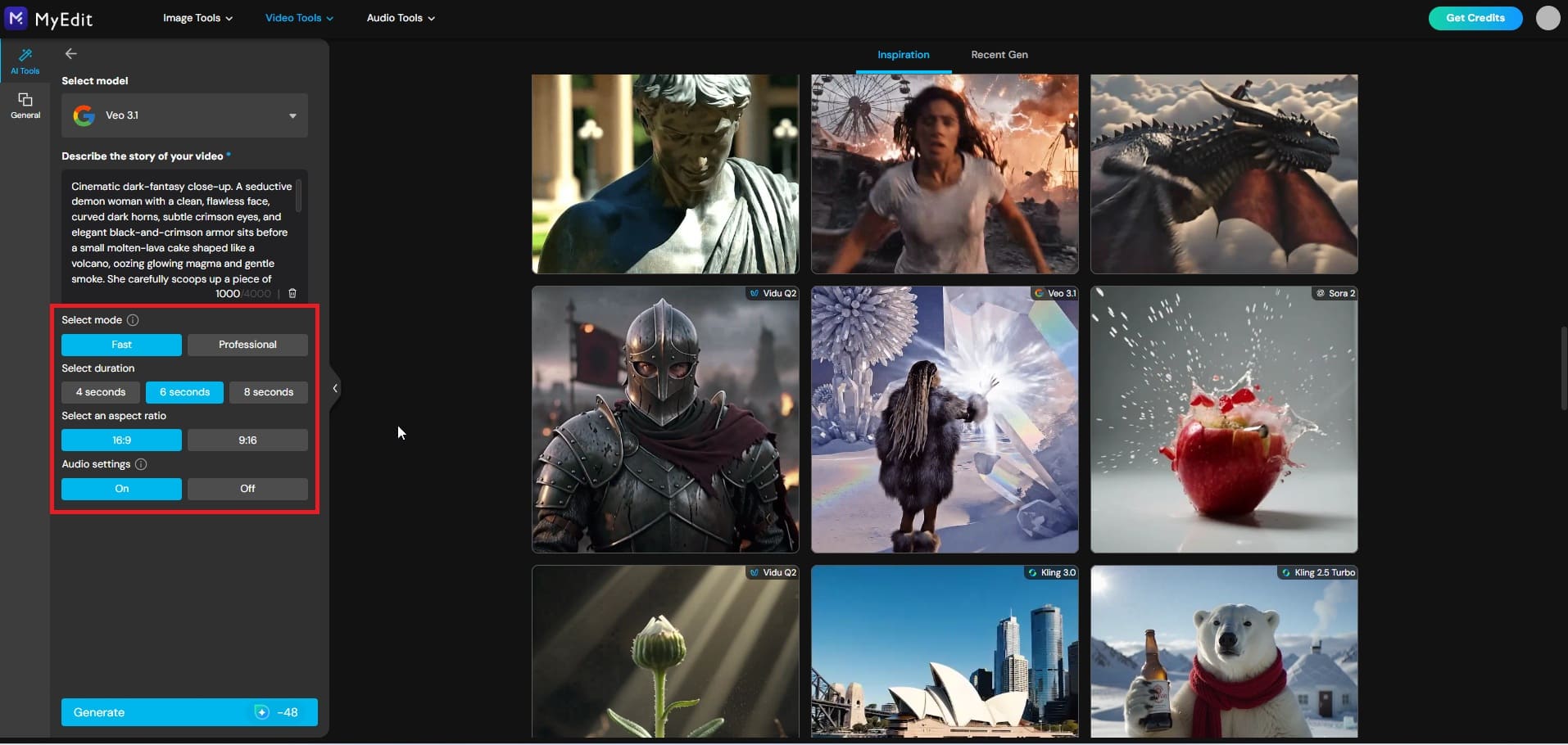Viewport: 1568px width, 745px height.
Task: Click the back arrow above Select model
Action: [70, 53]
